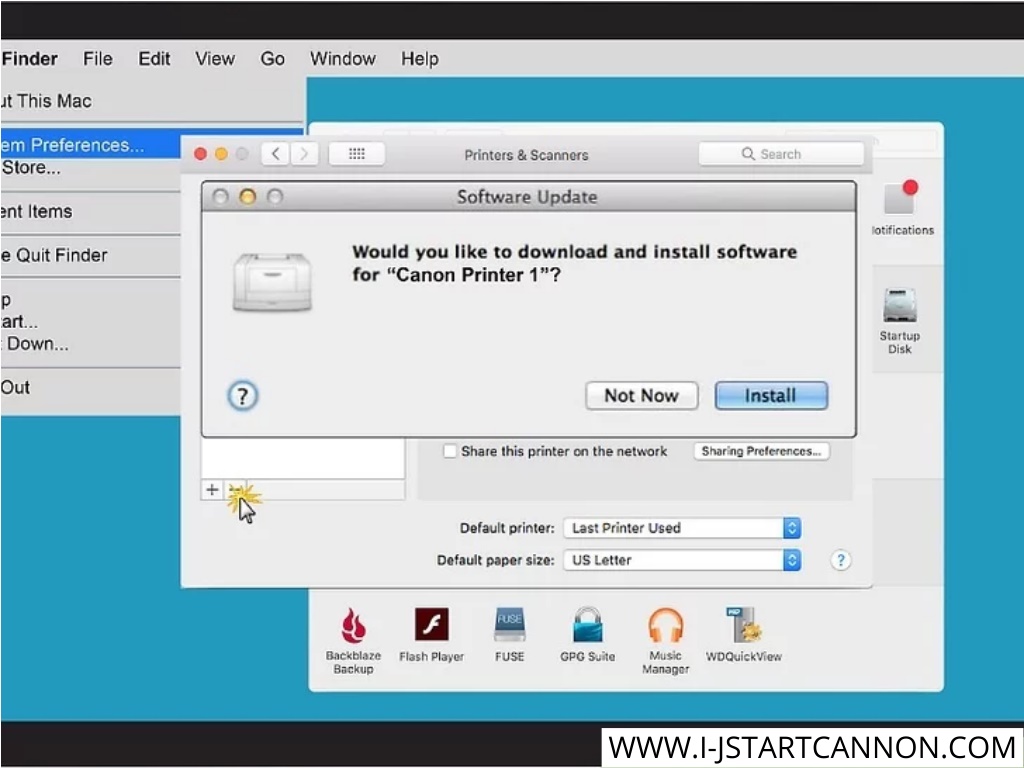Minimize the Software Update dialog
Screen dimensions: 1024x768
pyautogui.click(x=248, y=197)
